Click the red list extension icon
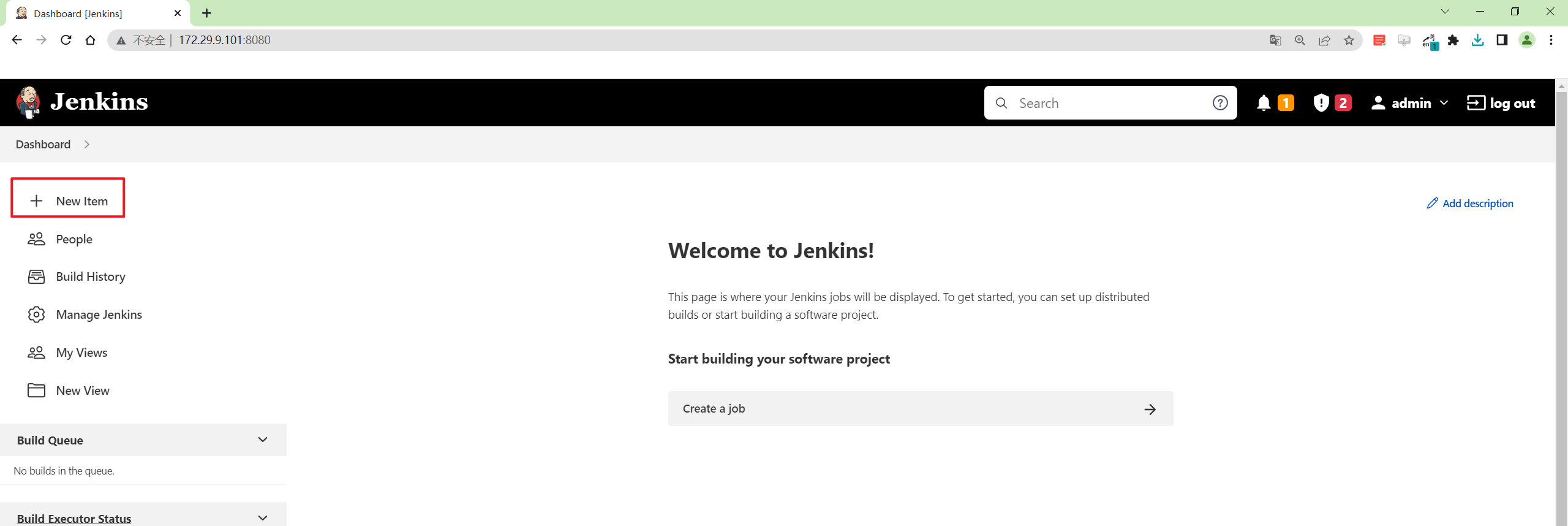Viewport: 1568px width, 526px height. 1379,40
